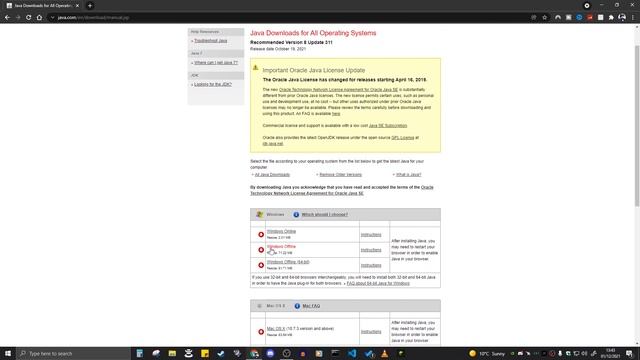Open the What is Java? link
The width and height of the screenshot is (640, 360).
tap(408, 175)
